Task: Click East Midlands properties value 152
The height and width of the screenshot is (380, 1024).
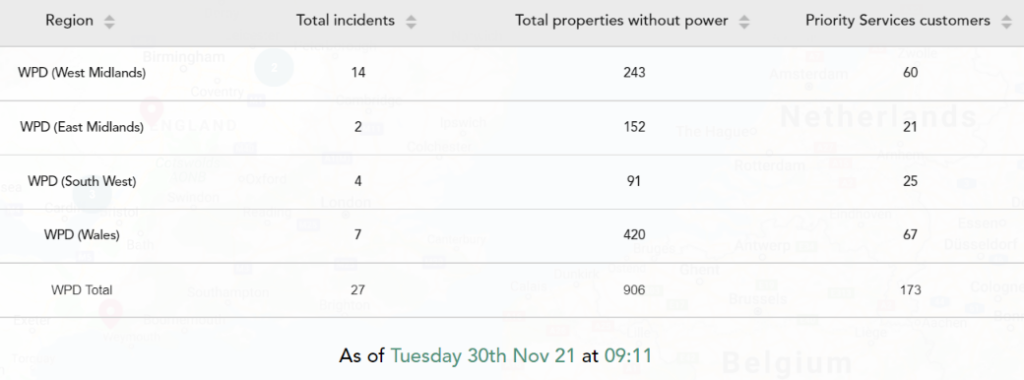Action: 634,127
